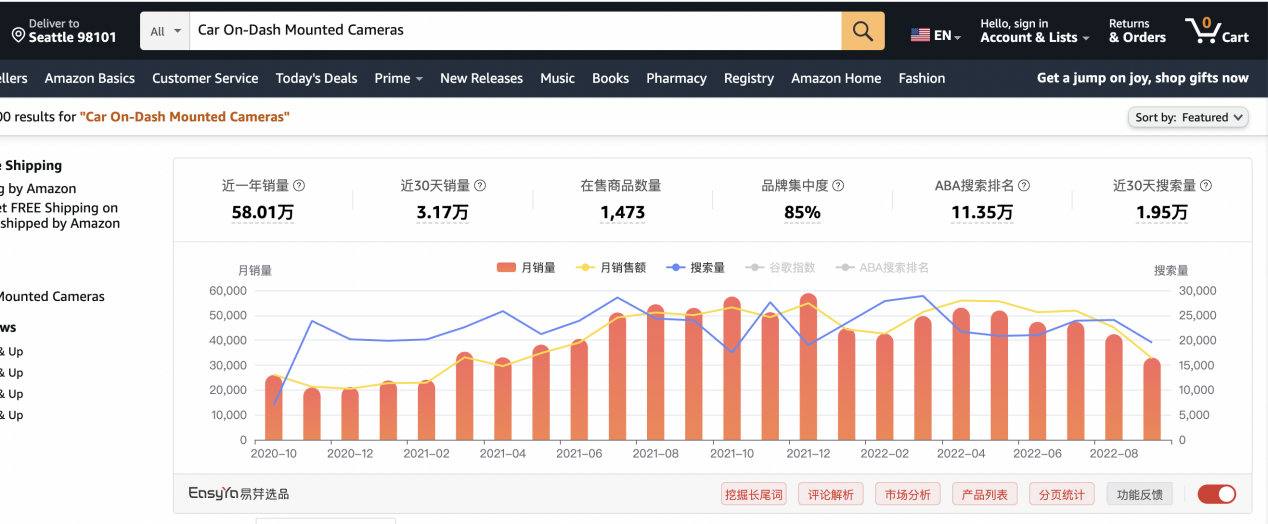Click the 评论解析 button
The width and height of the screenshot is (1268, 524).
(x=830, y=494)
